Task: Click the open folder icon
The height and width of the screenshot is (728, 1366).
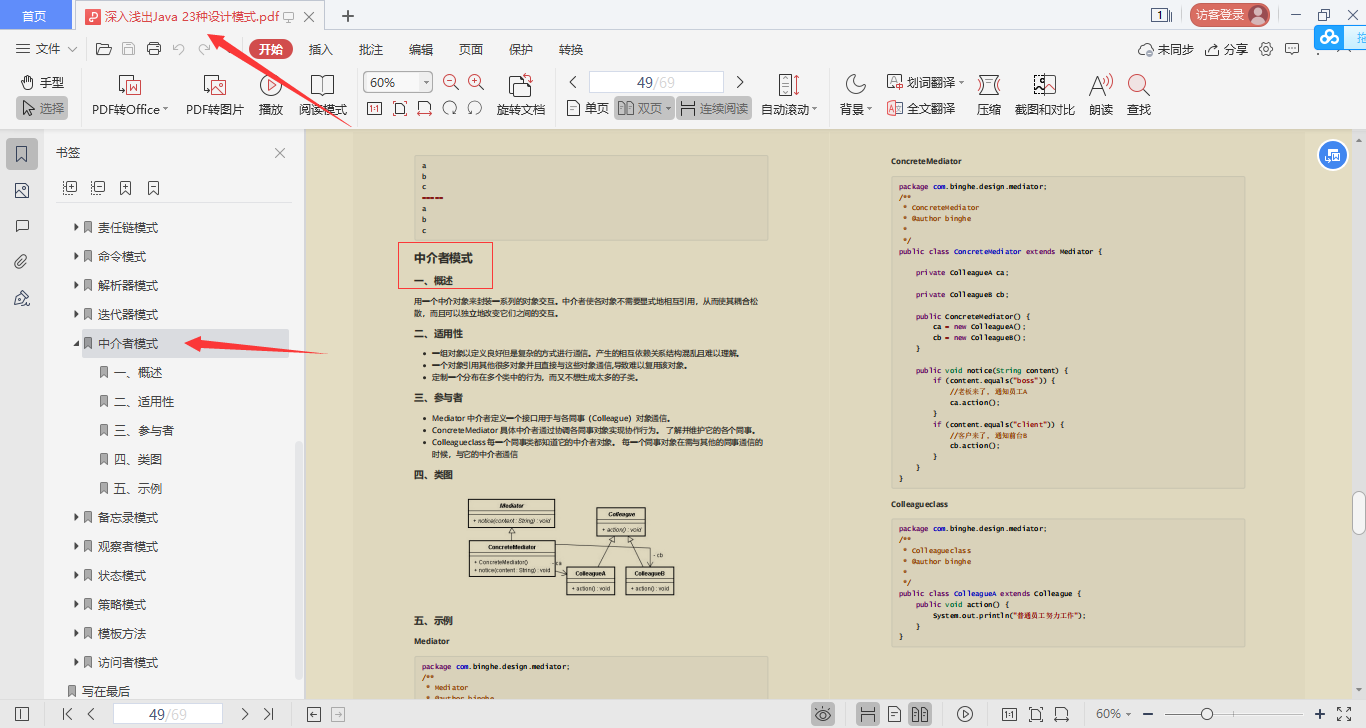Action: 103,49
